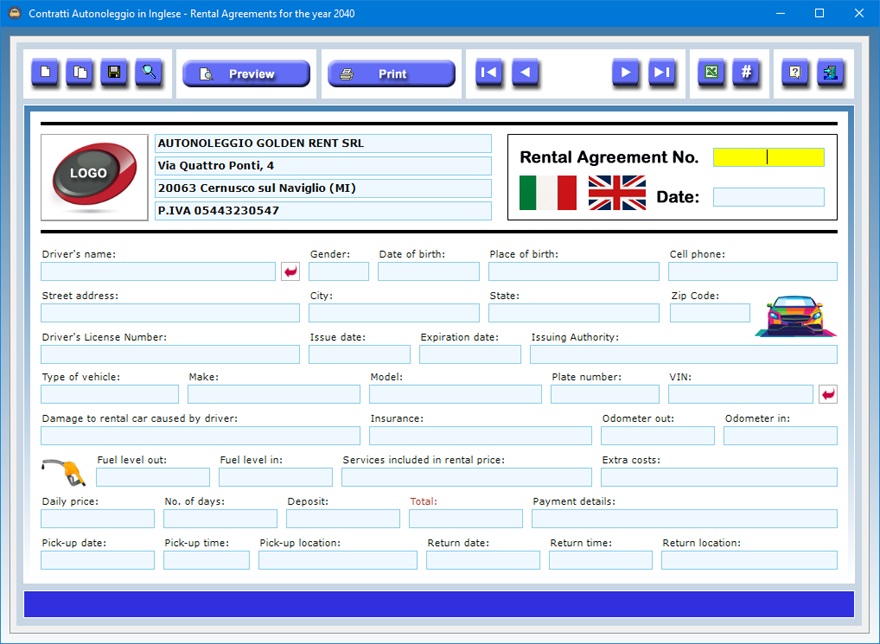Select the Italian flag language
This screenshot has width=880, height=644.
point(548,193)
